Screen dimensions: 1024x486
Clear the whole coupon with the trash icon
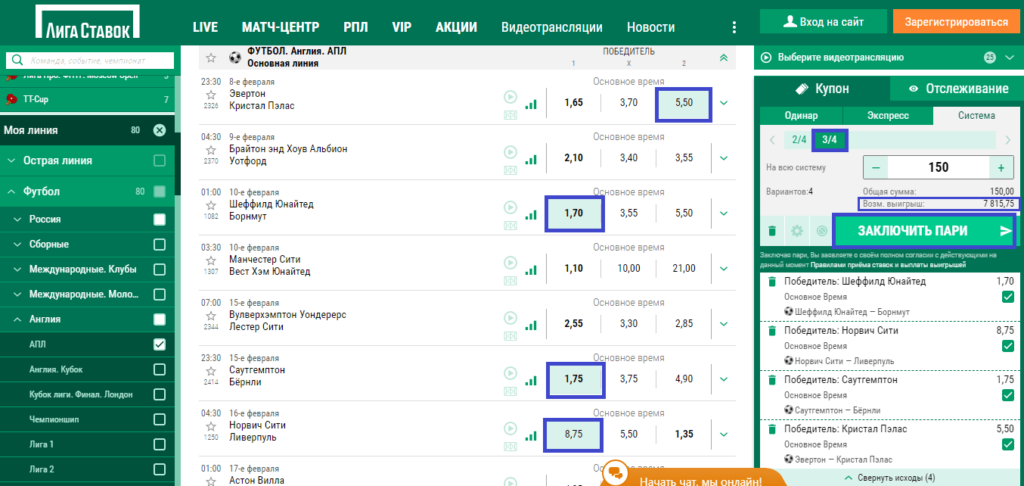point(772,231)
